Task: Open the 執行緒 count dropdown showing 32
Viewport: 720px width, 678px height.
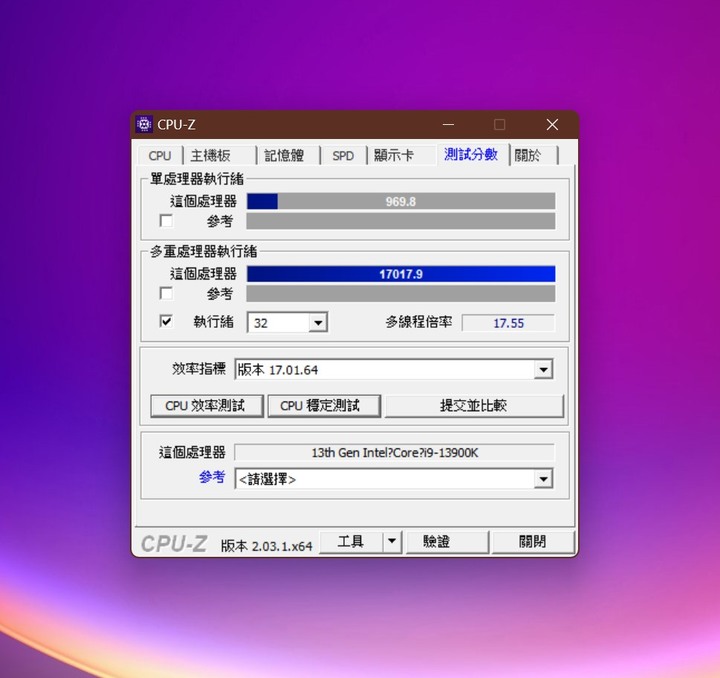Action: [318, 323]
